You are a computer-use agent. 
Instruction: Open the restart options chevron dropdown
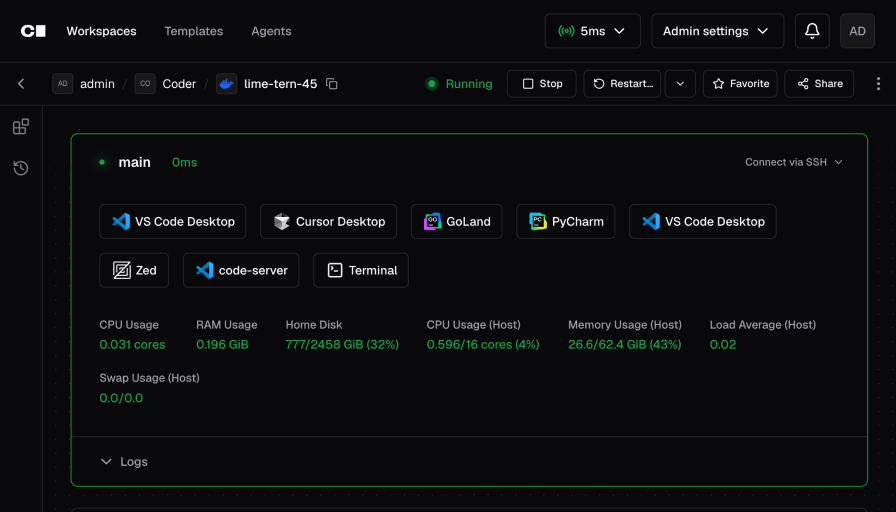[x=680, y=83]
